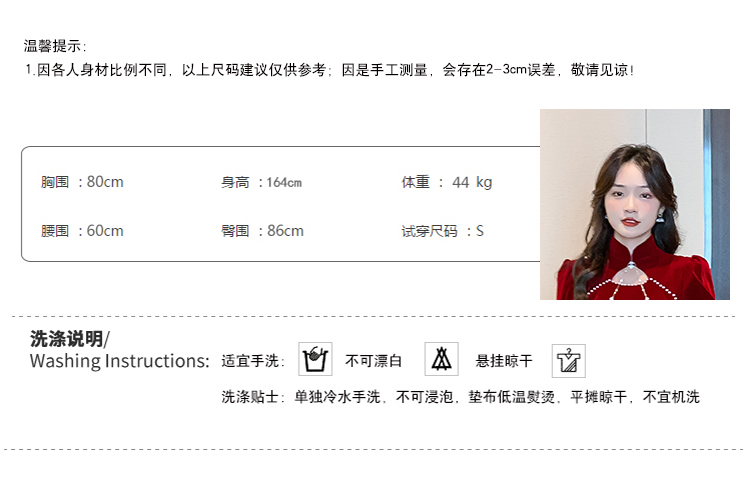This screenshot has width=750, height=479.
Task: Click the 腰围 60cm measurement
Action: [x=82, y=231]
